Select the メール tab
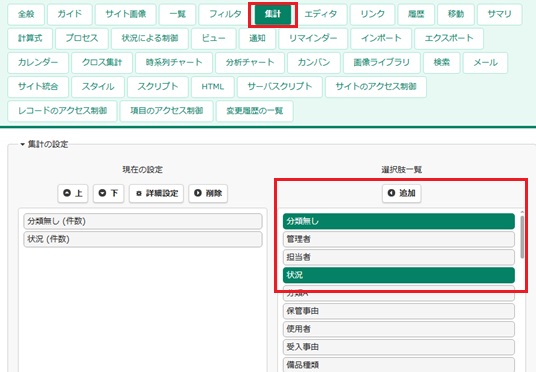 click(485, 63)
